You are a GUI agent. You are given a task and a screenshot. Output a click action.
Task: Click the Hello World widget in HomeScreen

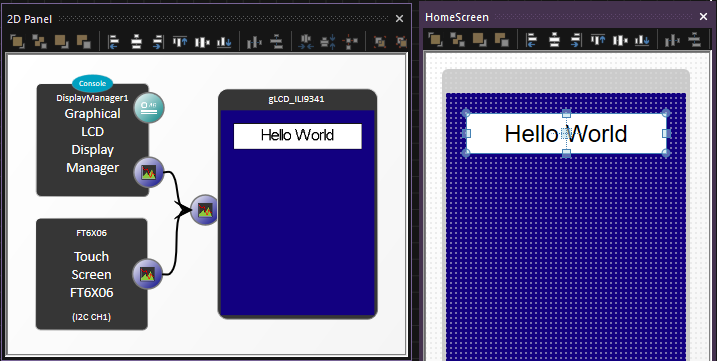pyautogui.click(x=566, y=134)
